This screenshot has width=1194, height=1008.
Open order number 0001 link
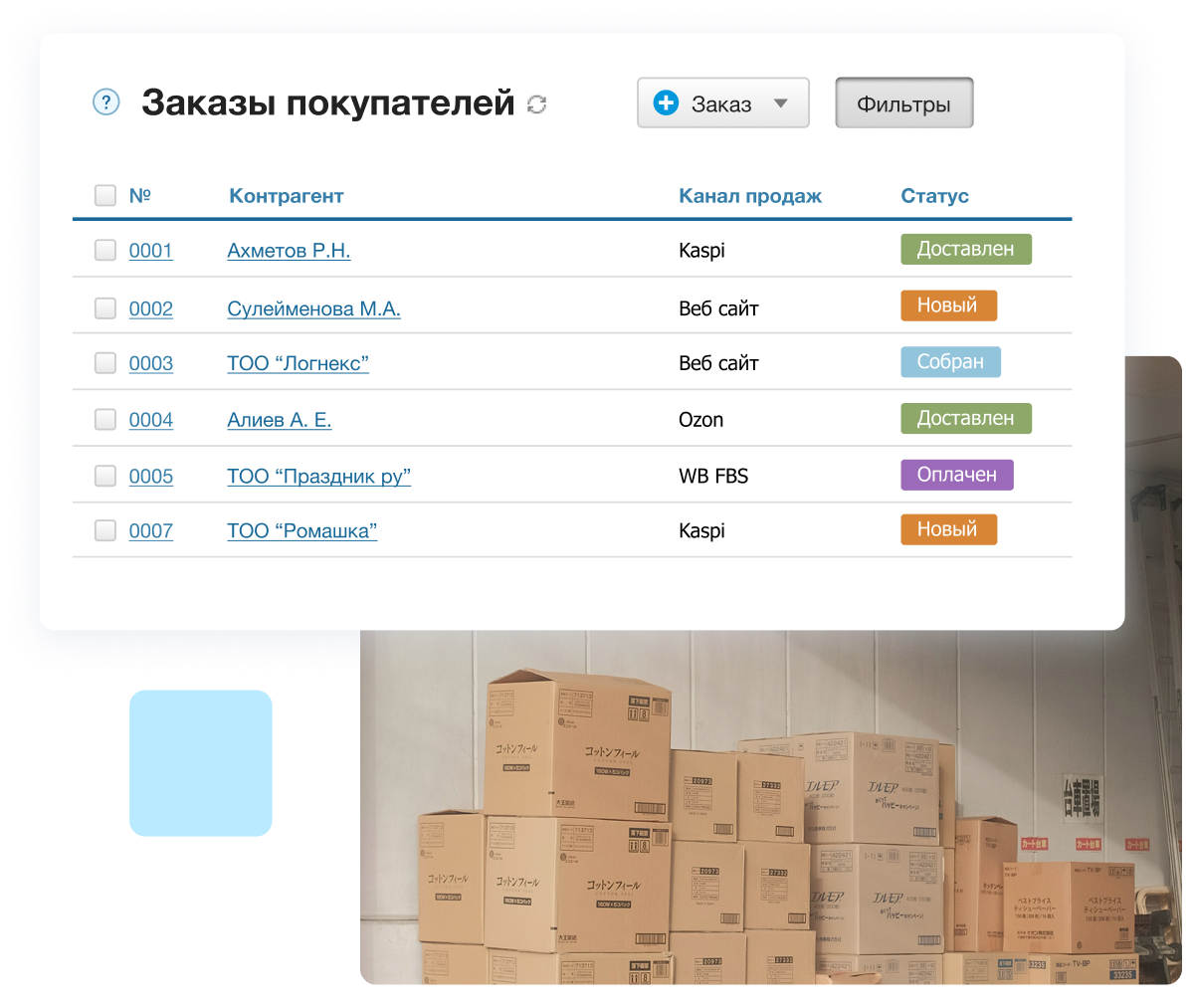pyautogui.click(x=151, y=251)
